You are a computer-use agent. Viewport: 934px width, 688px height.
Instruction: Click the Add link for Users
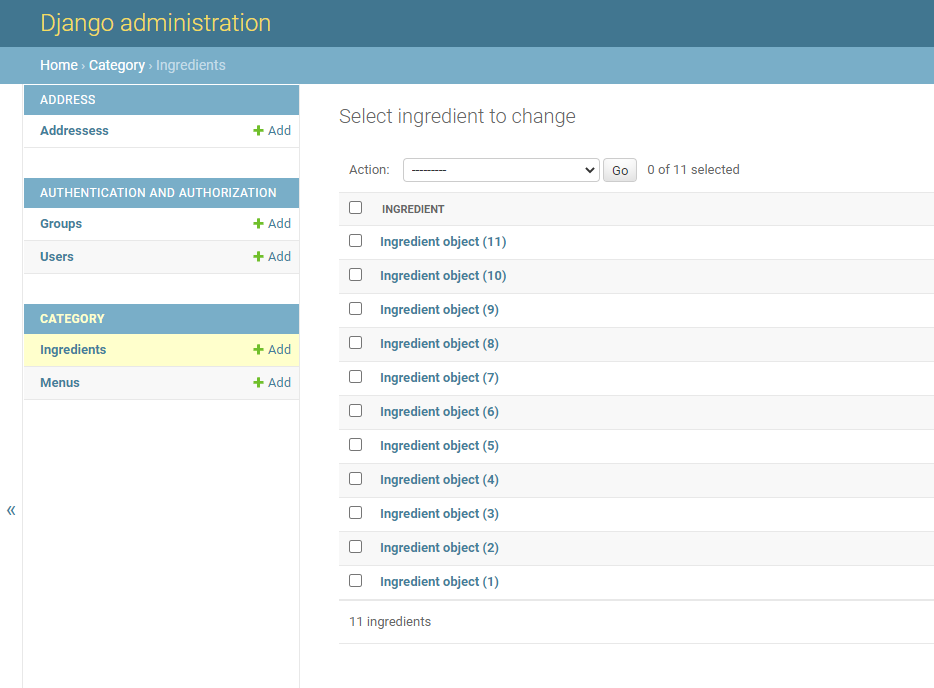272,257
